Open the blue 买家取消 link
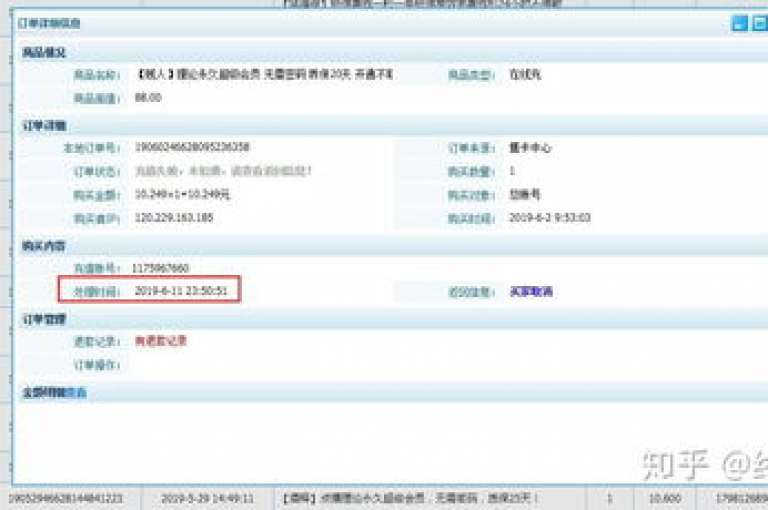This screenshot has width=768, height=510. pyautogui.click(x=531, y=291)
